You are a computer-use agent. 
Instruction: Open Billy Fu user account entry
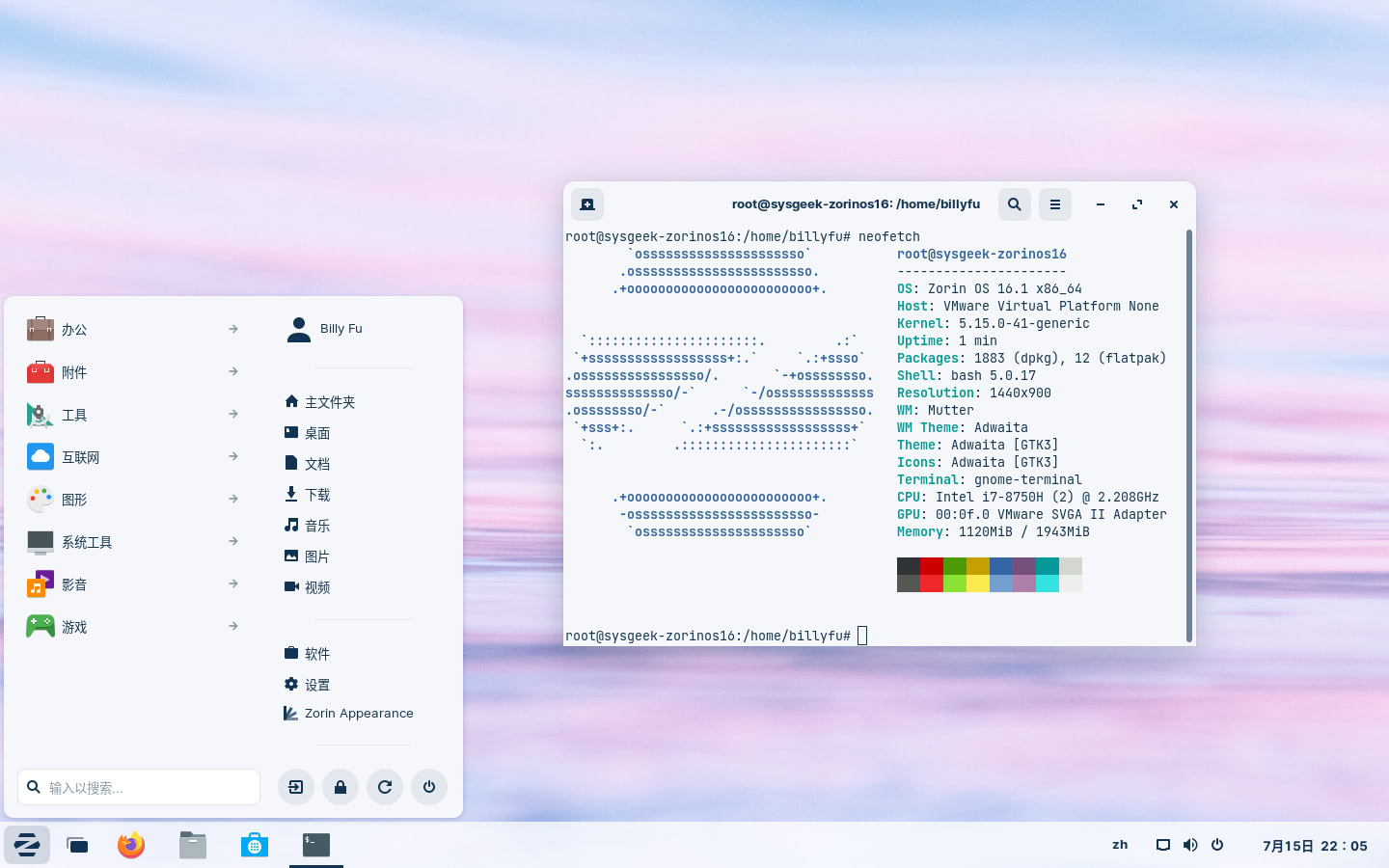[325, 329]
